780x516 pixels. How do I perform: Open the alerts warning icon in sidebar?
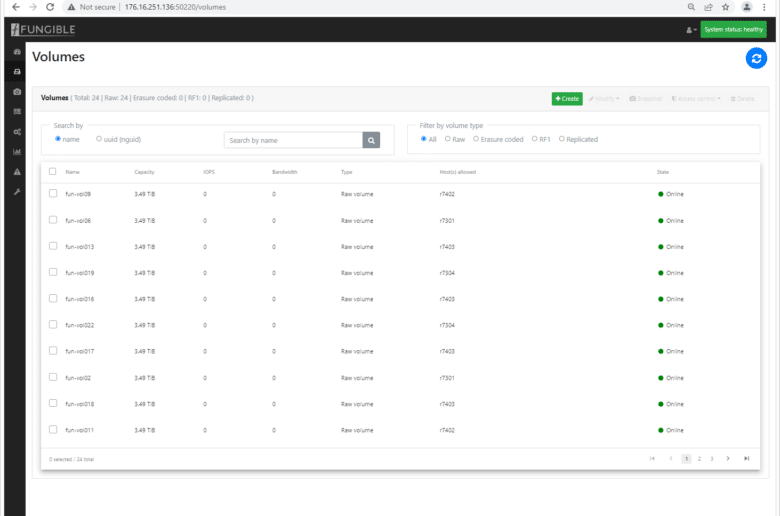17,172
